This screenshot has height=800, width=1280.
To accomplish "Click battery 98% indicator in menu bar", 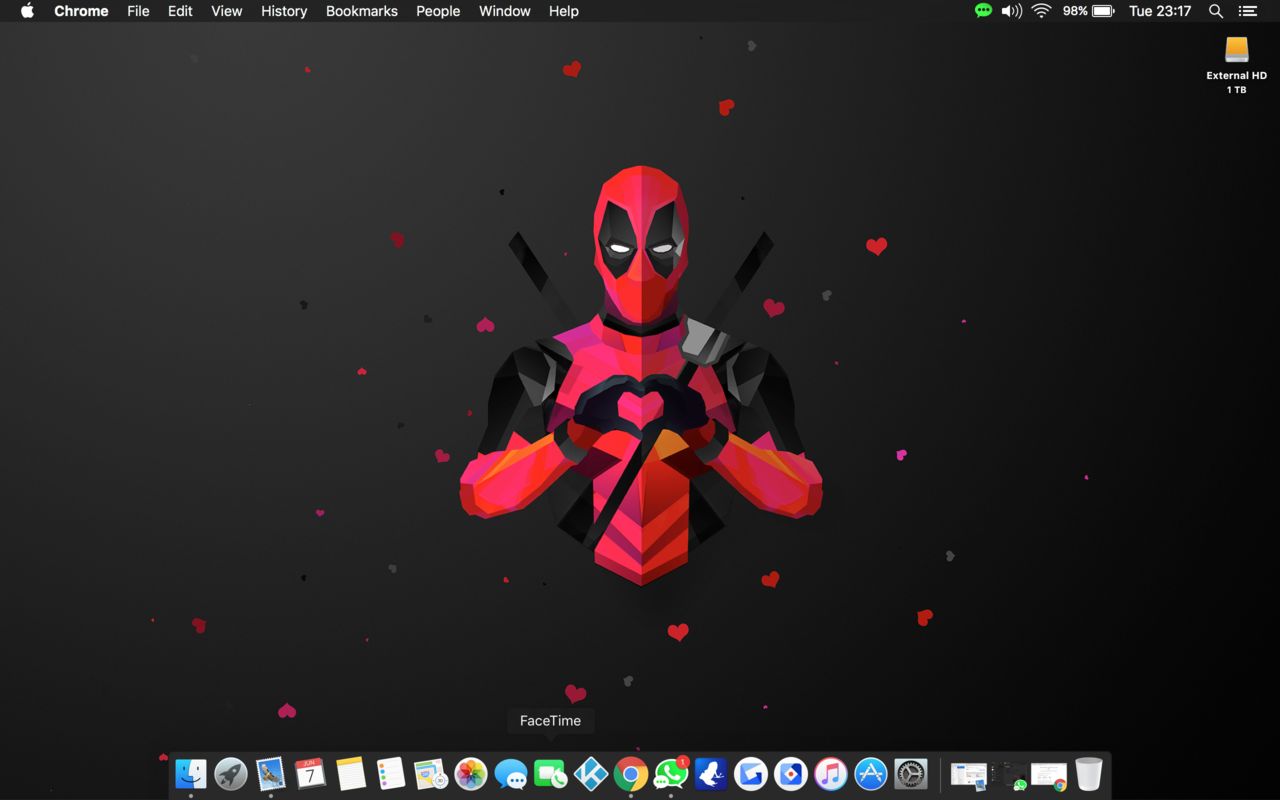I will (x=1088, y=11).
